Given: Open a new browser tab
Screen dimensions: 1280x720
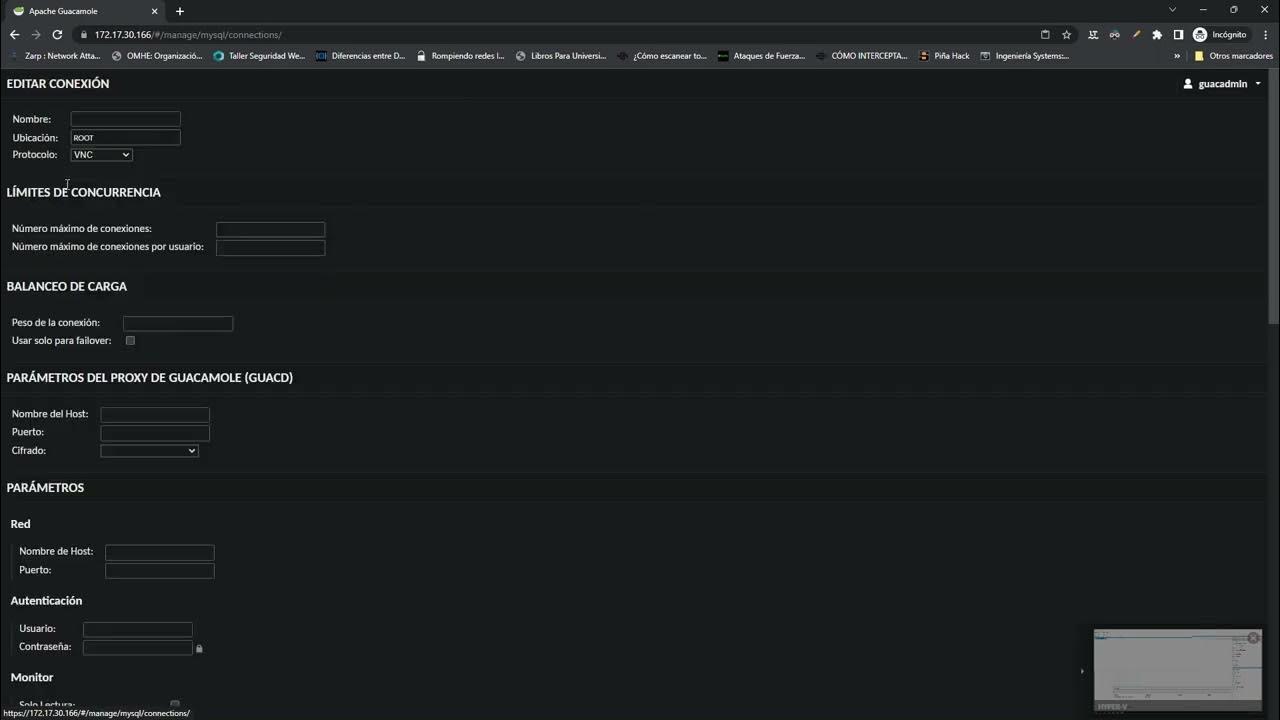Looking at the screenshot, I should point(180,11).
